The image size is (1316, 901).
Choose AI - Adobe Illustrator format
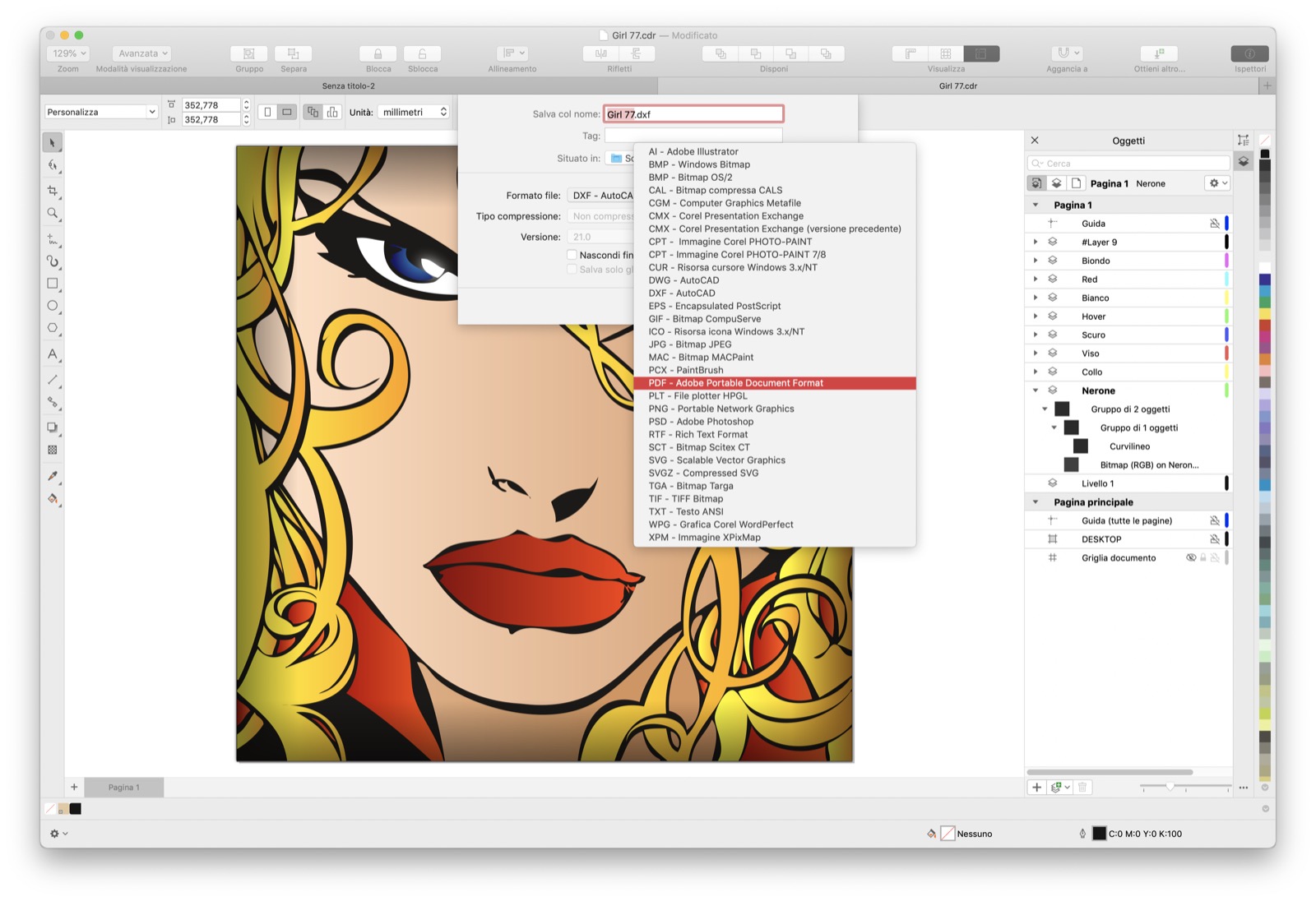[x=775, y=152]
